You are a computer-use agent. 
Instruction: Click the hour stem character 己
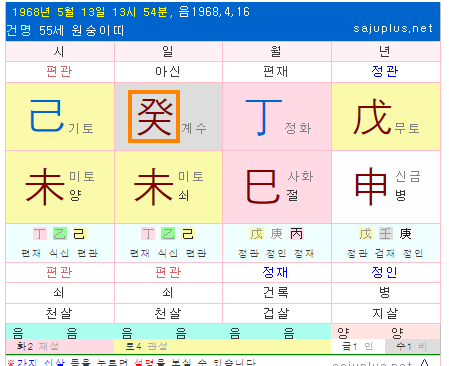pyautogui.click(x=46, y=116)
